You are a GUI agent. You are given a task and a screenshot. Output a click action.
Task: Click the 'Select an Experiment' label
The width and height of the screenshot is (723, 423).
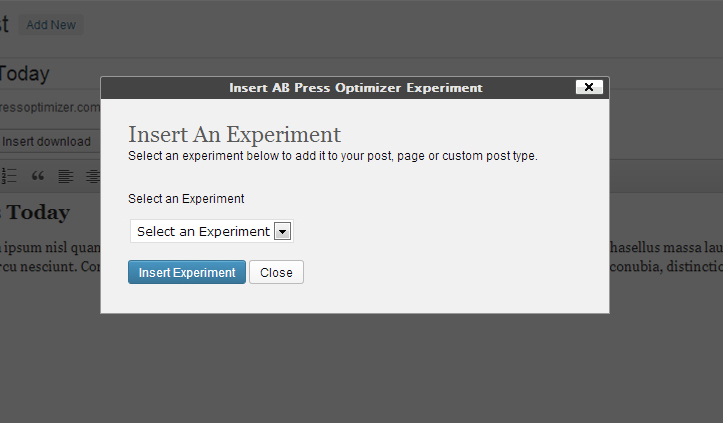(186, 199)
